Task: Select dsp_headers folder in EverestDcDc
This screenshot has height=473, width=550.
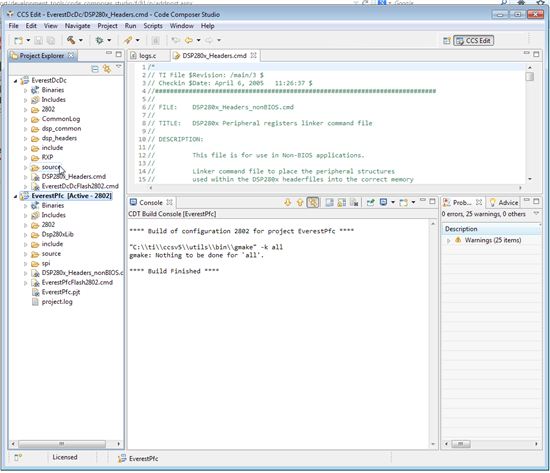Action: click(x=59, y=138)
